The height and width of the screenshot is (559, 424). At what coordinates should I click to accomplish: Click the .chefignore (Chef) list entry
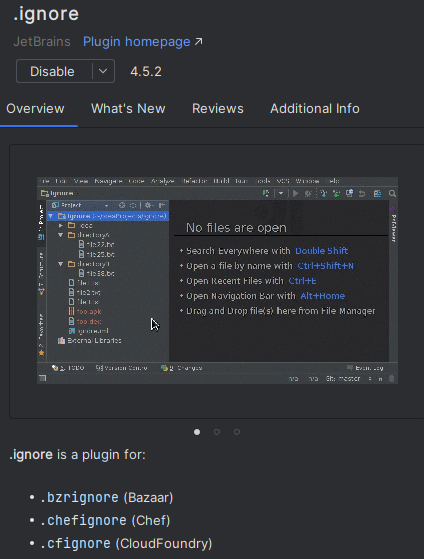[x=105, y=520]
